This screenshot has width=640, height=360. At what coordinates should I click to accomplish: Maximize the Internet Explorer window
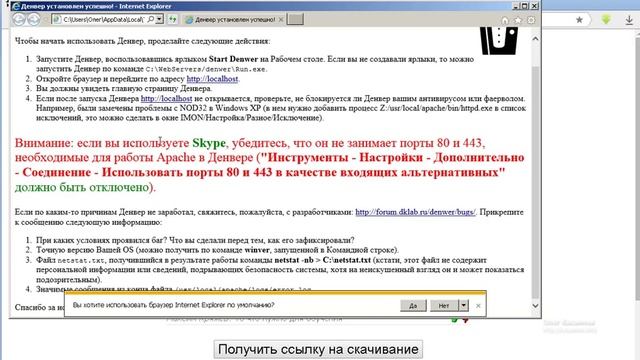tap(525, 6)
